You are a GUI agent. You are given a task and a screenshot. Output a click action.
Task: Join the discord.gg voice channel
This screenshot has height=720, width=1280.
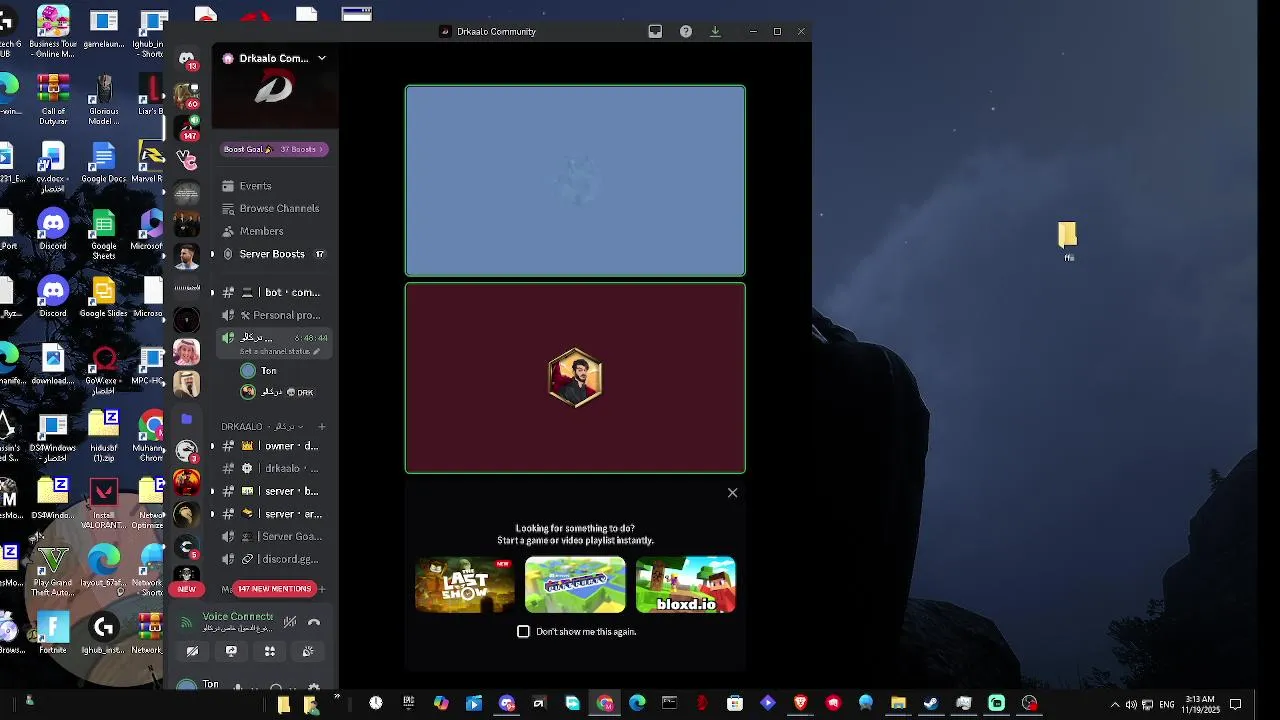[x=274, y=559]
